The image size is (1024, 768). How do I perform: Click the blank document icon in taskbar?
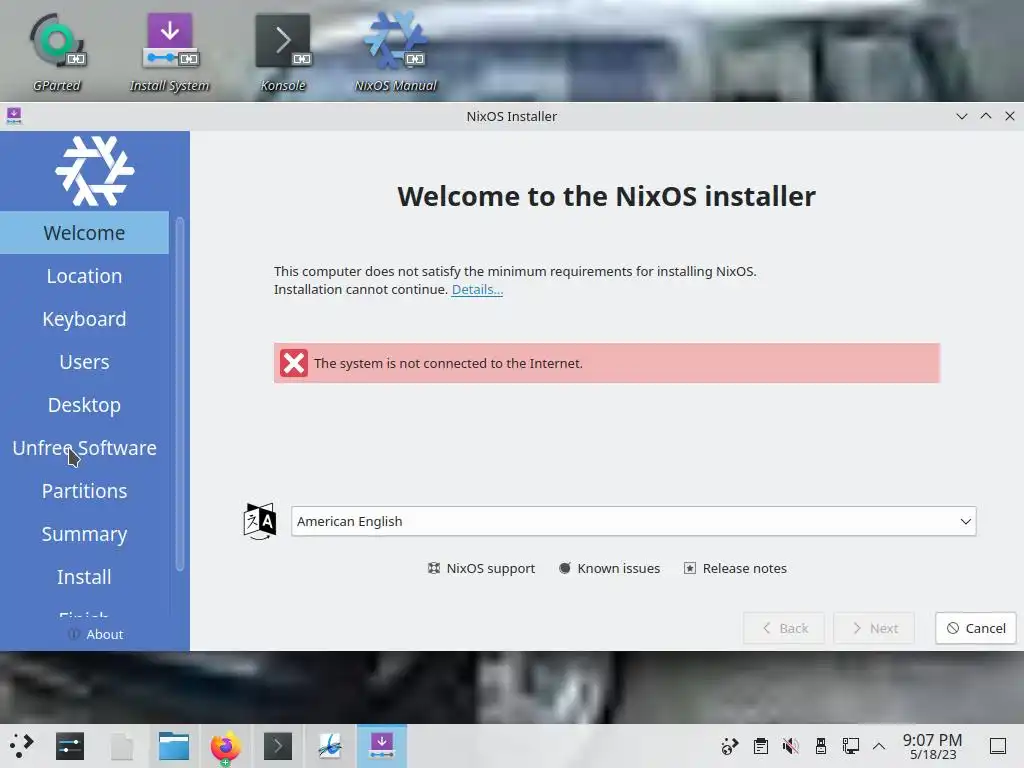[122, 746]
